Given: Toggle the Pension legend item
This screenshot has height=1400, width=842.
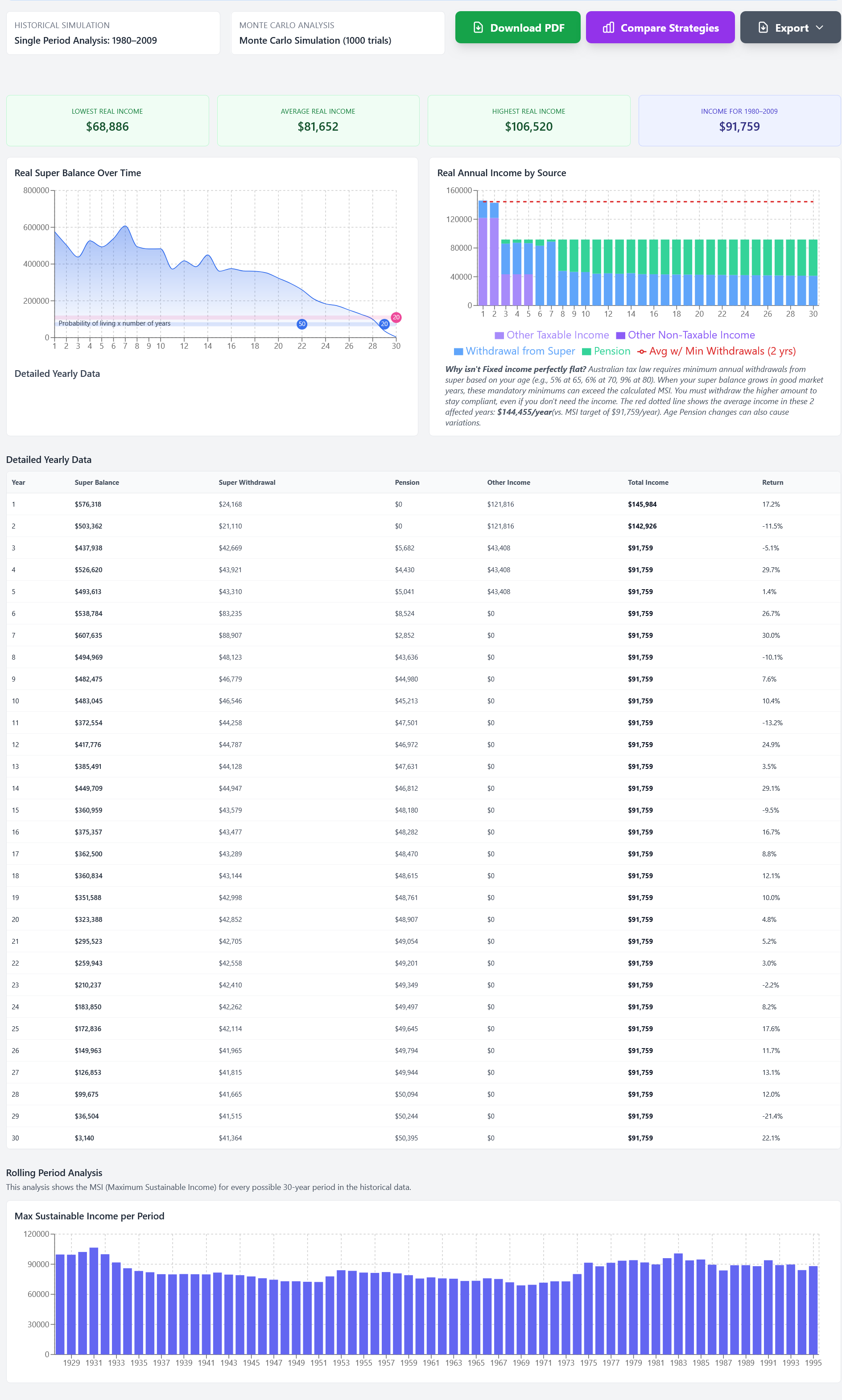Looking at the screenshot, I should [x=606, y=351].
